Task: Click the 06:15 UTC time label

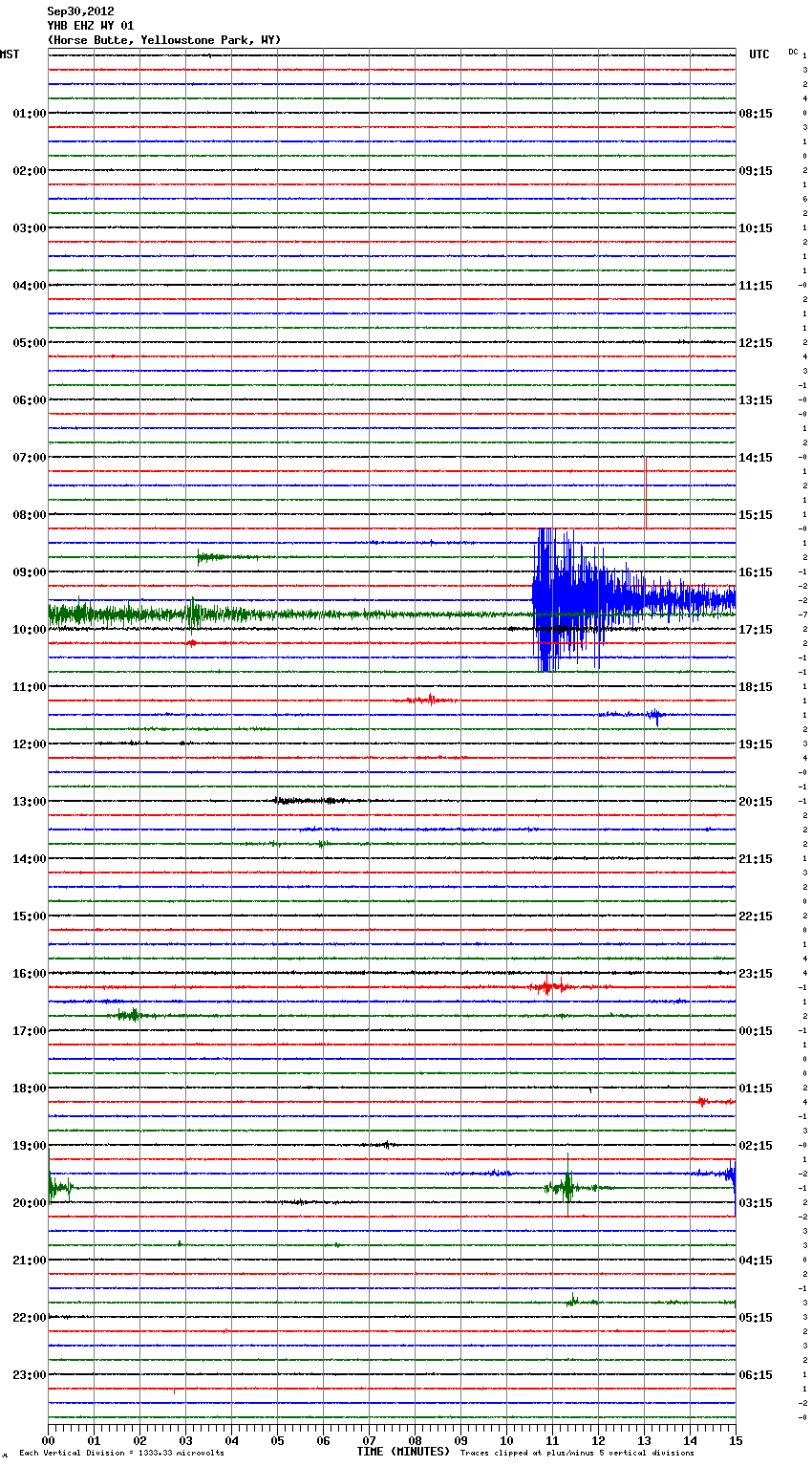Action: 756,1375
